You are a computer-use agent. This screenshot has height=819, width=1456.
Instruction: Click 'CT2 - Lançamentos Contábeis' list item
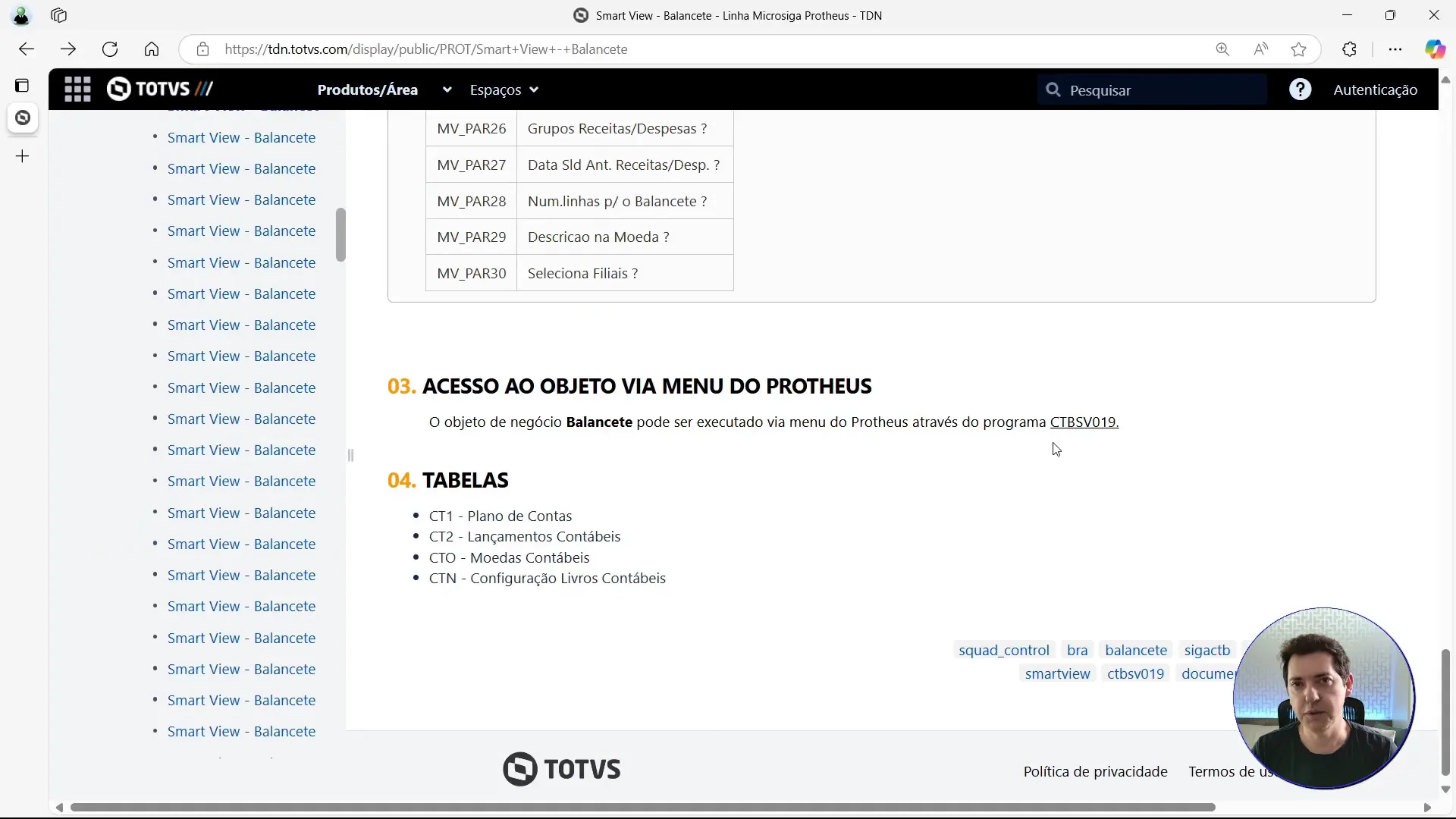click(x=525, y=536)
